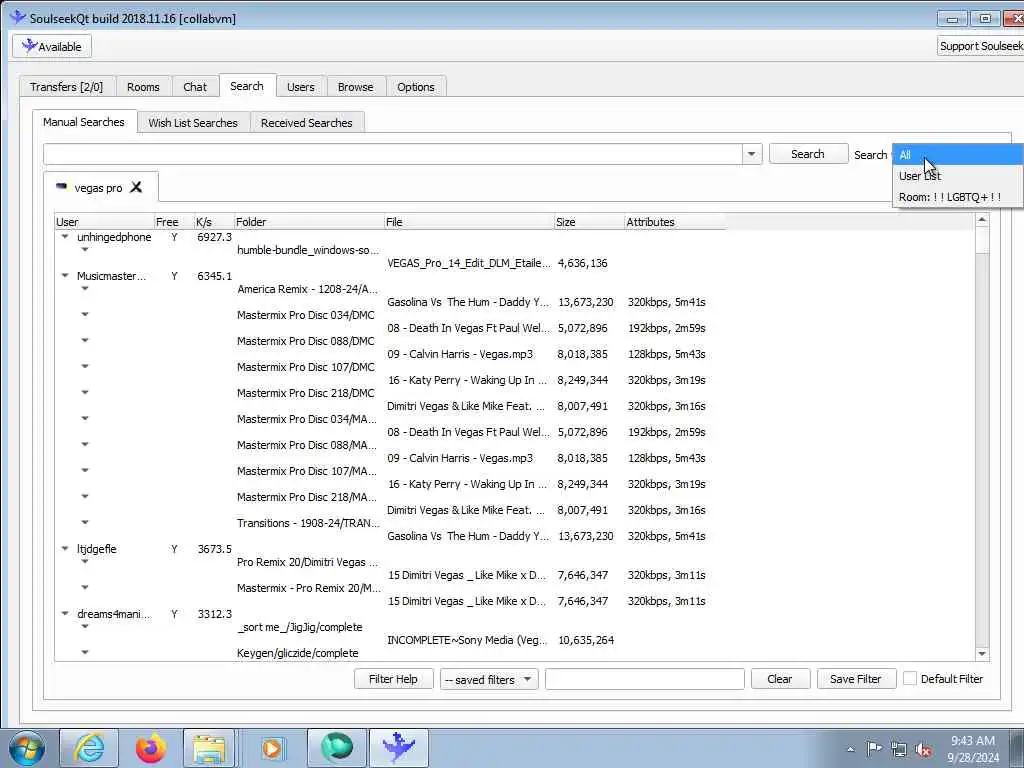Click the network tray icon

pyautogui.click(x=899, y=748)
